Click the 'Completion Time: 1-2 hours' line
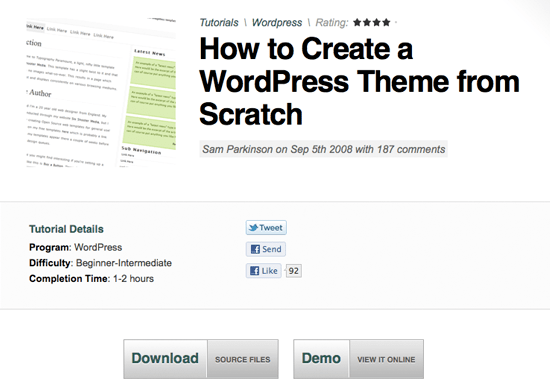Viewport: 550px width, 384px height. (x=92, y=279)
